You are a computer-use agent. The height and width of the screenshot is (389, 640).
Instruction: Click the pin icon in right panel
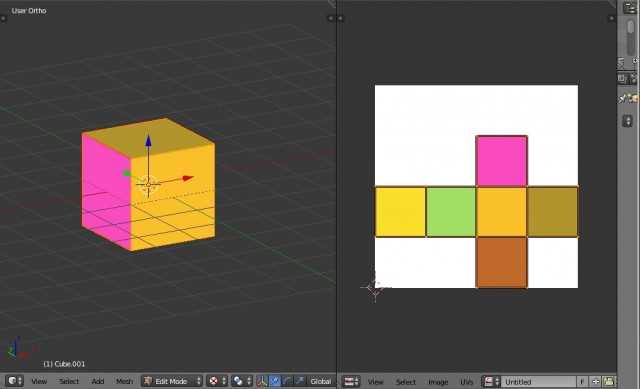(622, 98)
